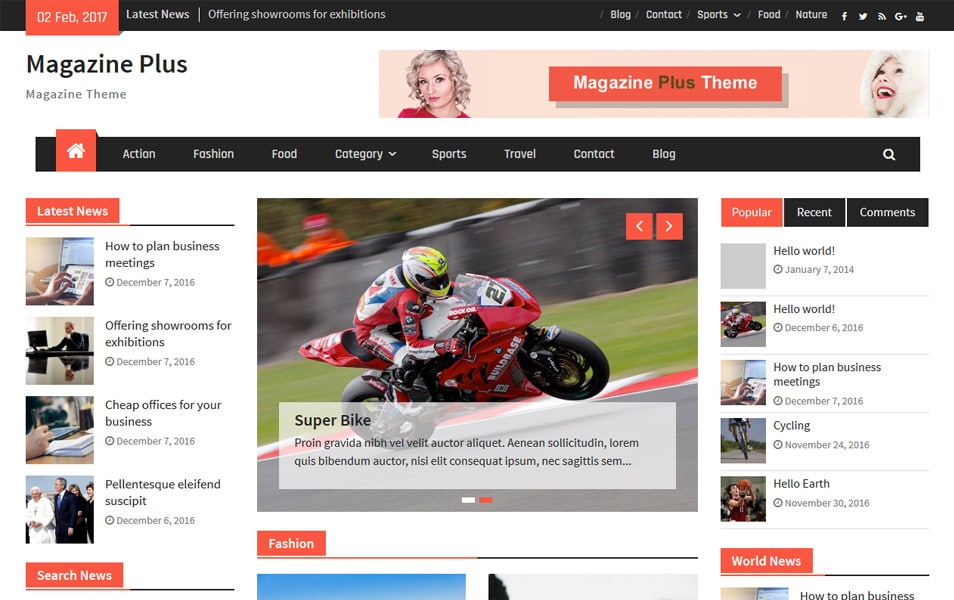Image resolution: width=954 pixels, height=600 pixels.
Task: Click the 02 Feb, 2017 date badge
Action: click(72, 16)
